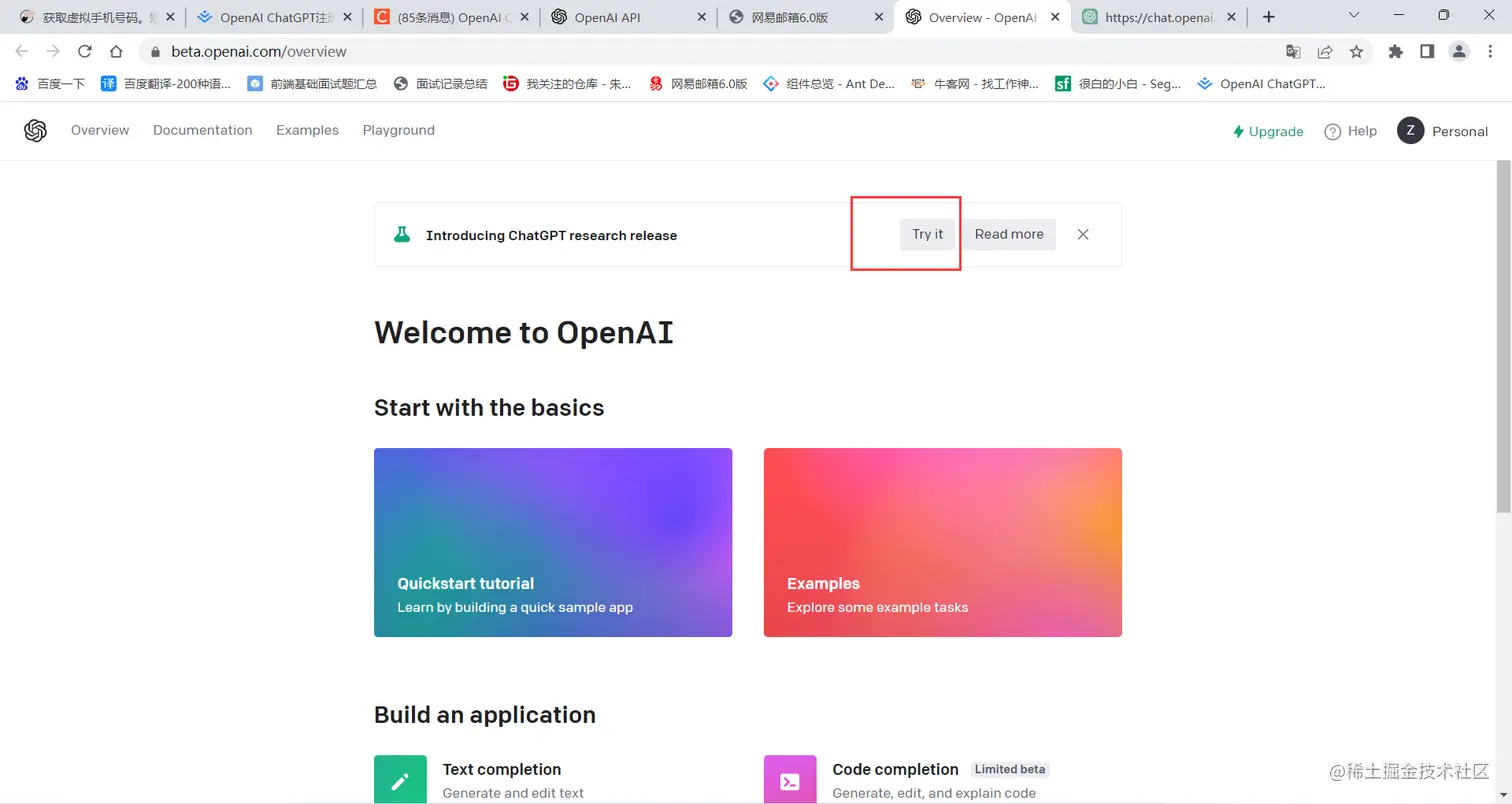Open the Chrome three-dot menu

pyautogui.click(x=1492, y=51)
